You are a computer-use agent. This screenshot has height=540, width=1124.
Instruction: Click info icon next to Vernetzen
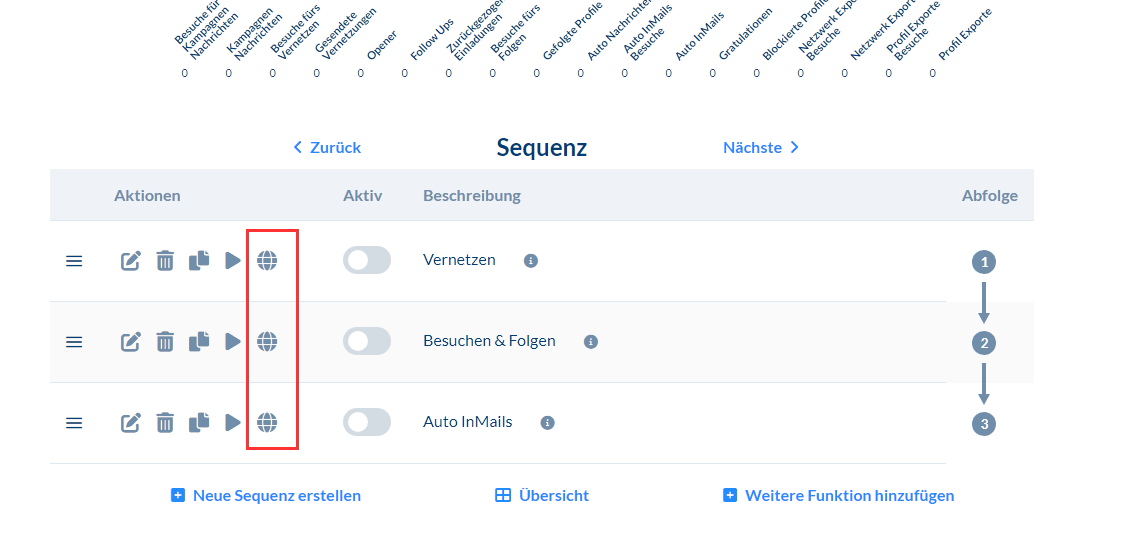point(531,261)
